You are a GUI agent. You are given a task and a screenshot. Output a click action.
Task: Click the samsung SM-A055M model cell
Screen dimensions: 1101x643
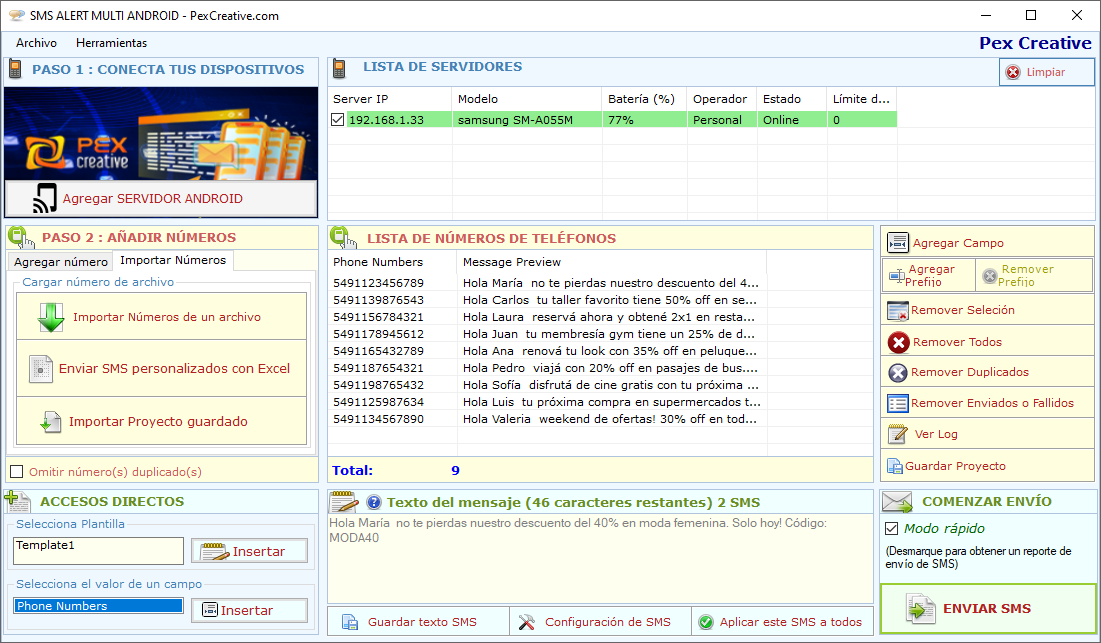coord(527,120)
